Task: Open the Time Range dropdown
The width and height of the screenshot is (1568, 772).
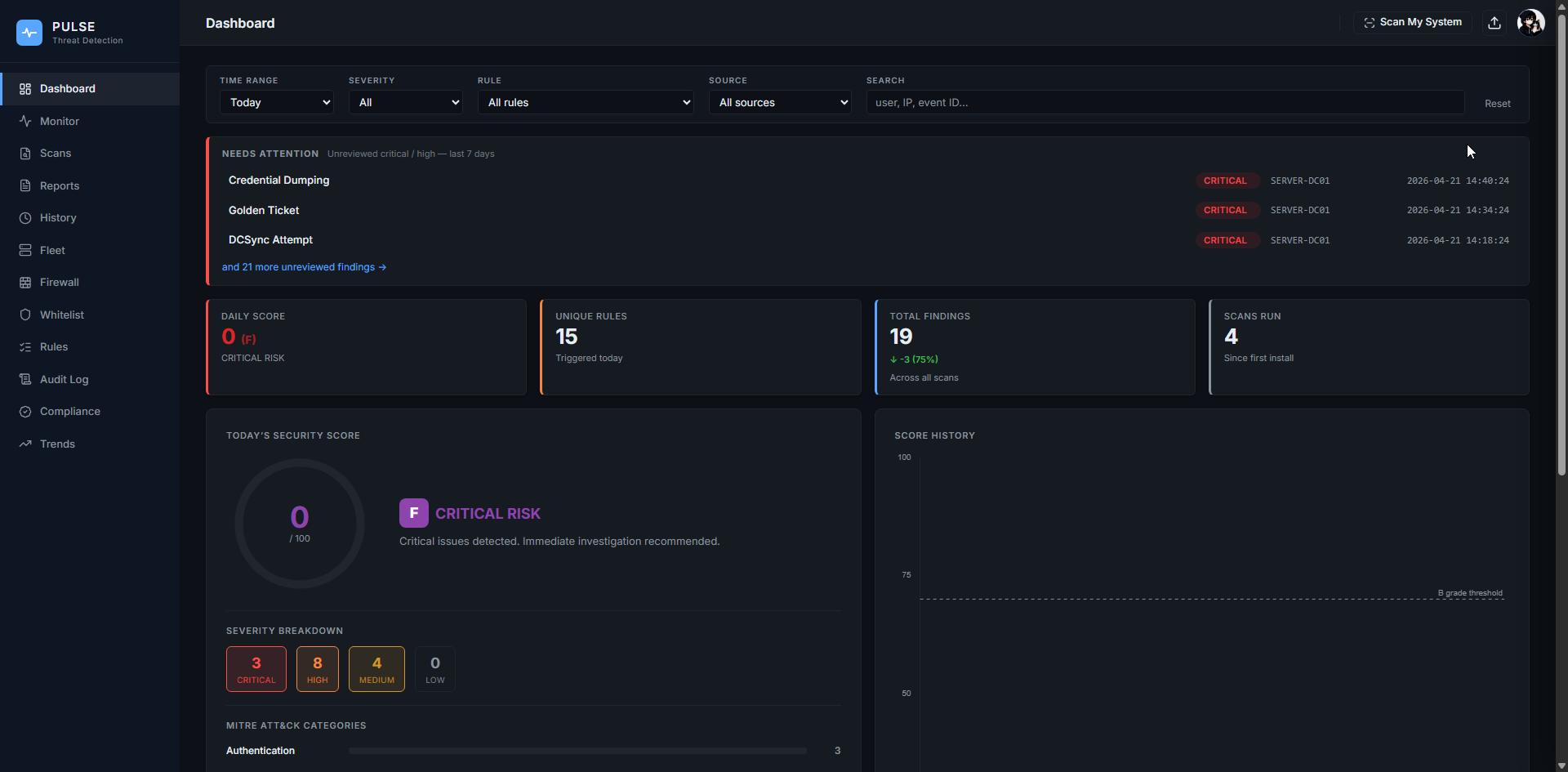Action: coord(277,102)
